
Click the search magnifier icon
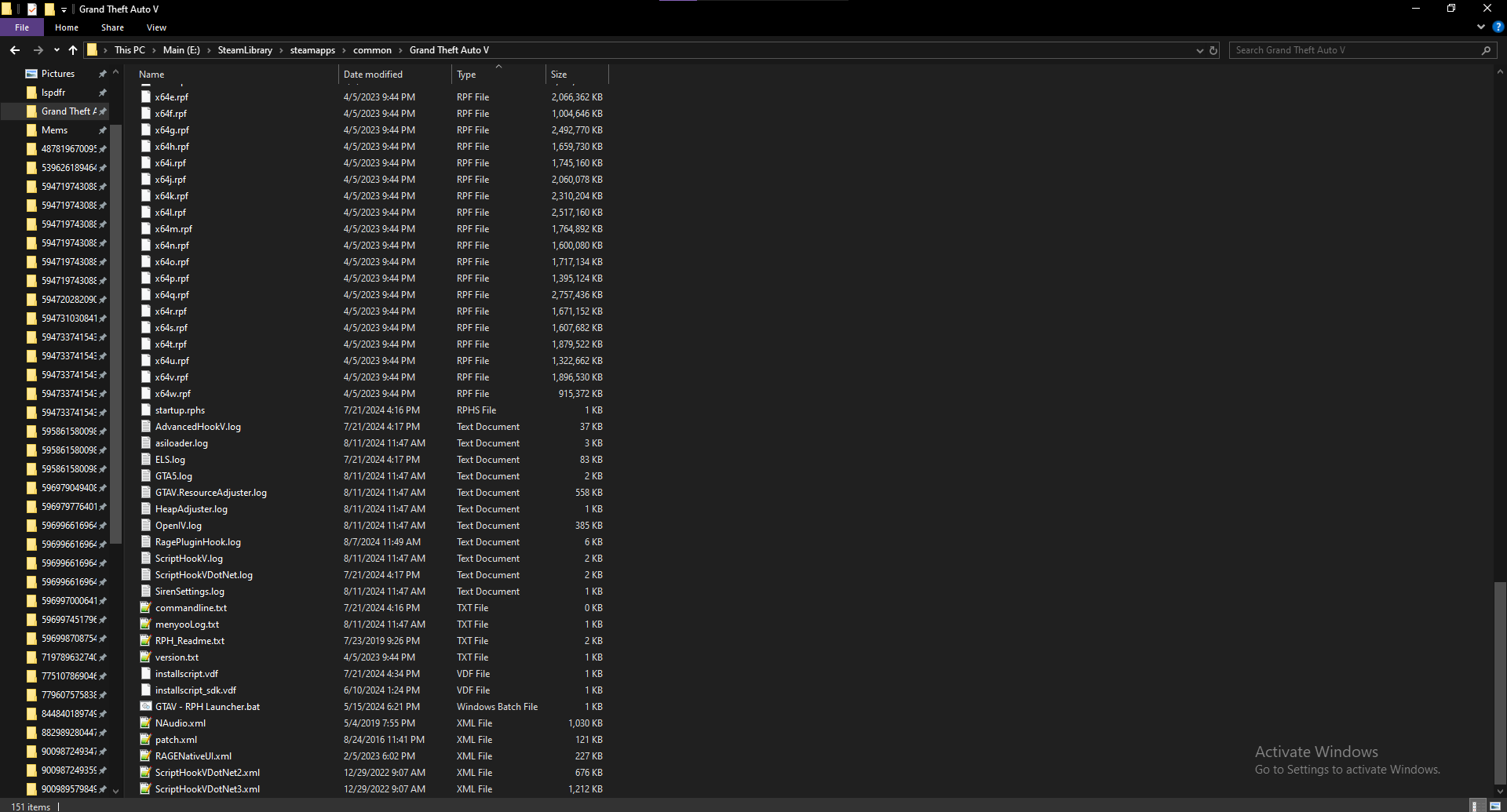pyautogui.click(x=1486, y=50)
